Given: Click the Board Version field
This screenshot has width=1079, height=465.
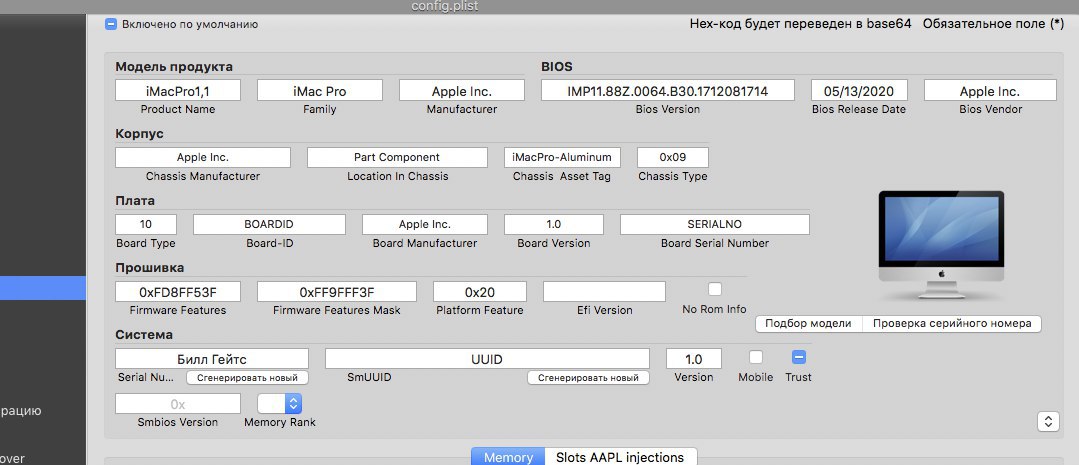Looking at the screenshot, I should (x=553, y=224).
